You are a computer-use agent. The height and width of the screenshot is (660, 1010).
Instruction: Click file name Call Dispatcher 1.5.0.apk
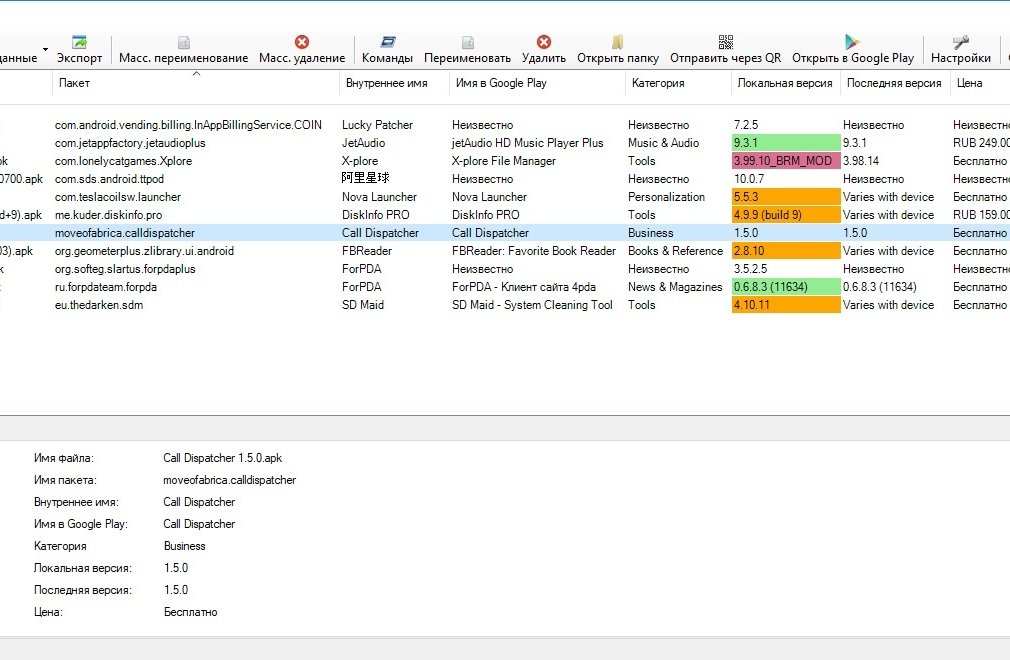tap(222, 458)
